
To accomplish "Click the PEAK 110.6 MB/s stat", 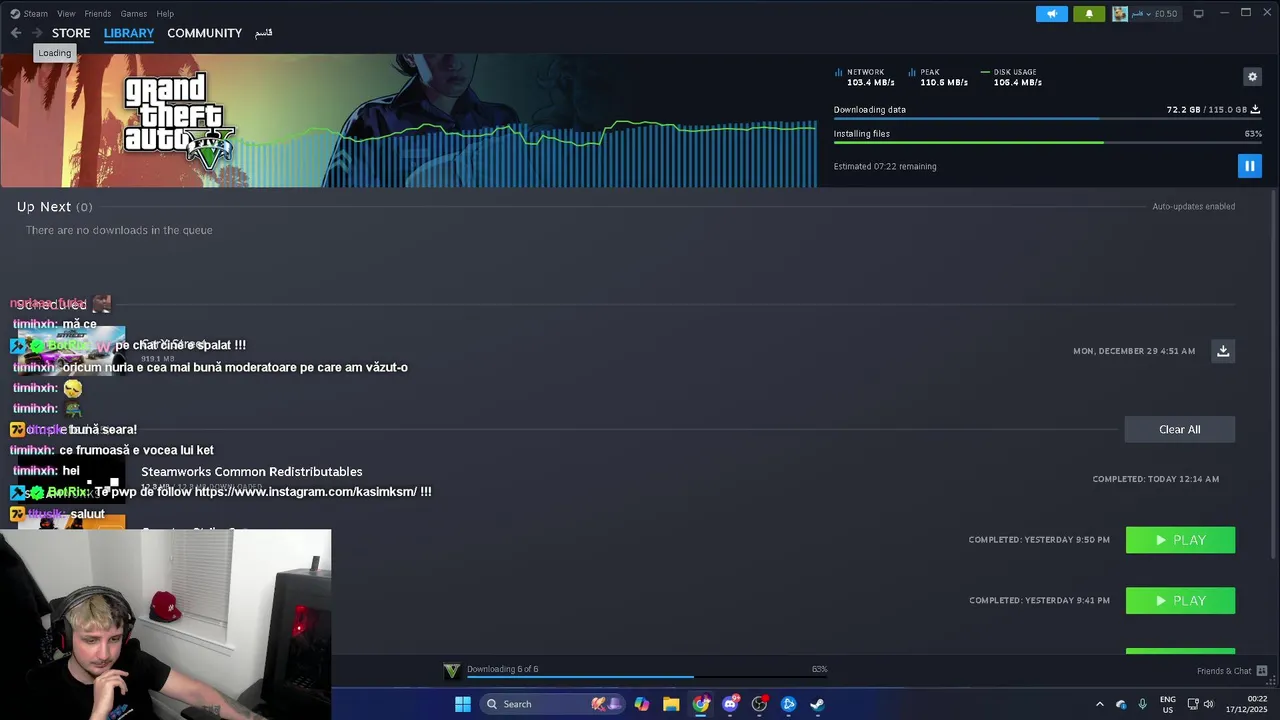I will pyautogui.click(x=938, y=77).
